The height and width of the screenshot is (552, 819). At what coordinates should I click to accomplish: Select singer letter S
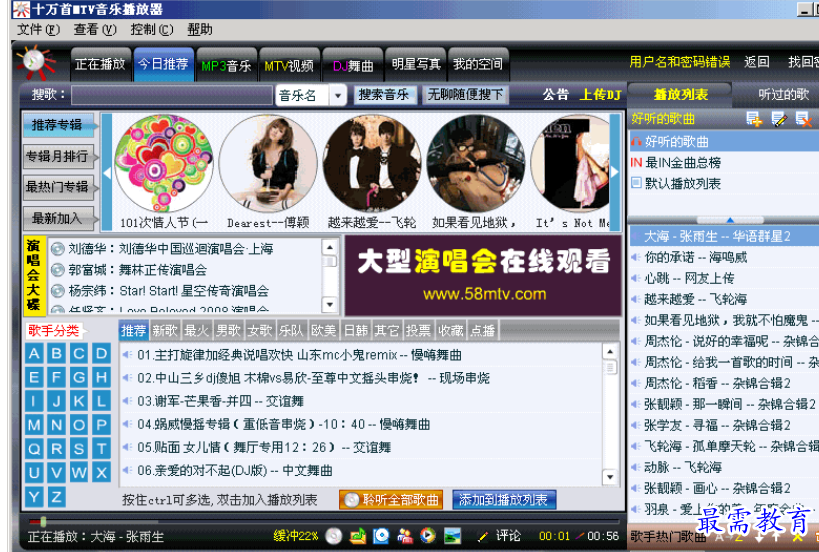click(79, 449)
